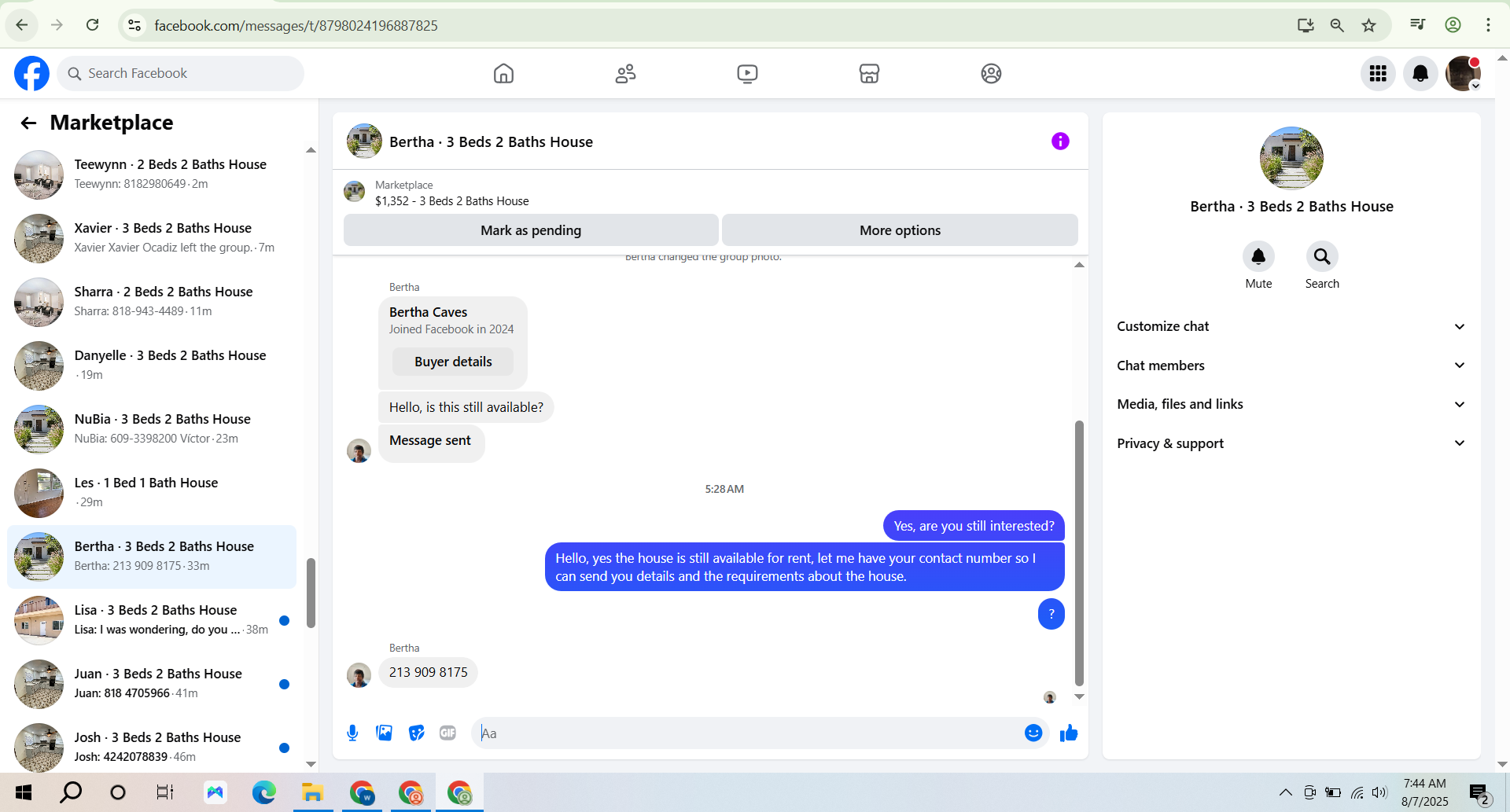Attach a photo with the image icon
Image resolution: width=1510 pixels, height=812 pixels.
point(384,733)
